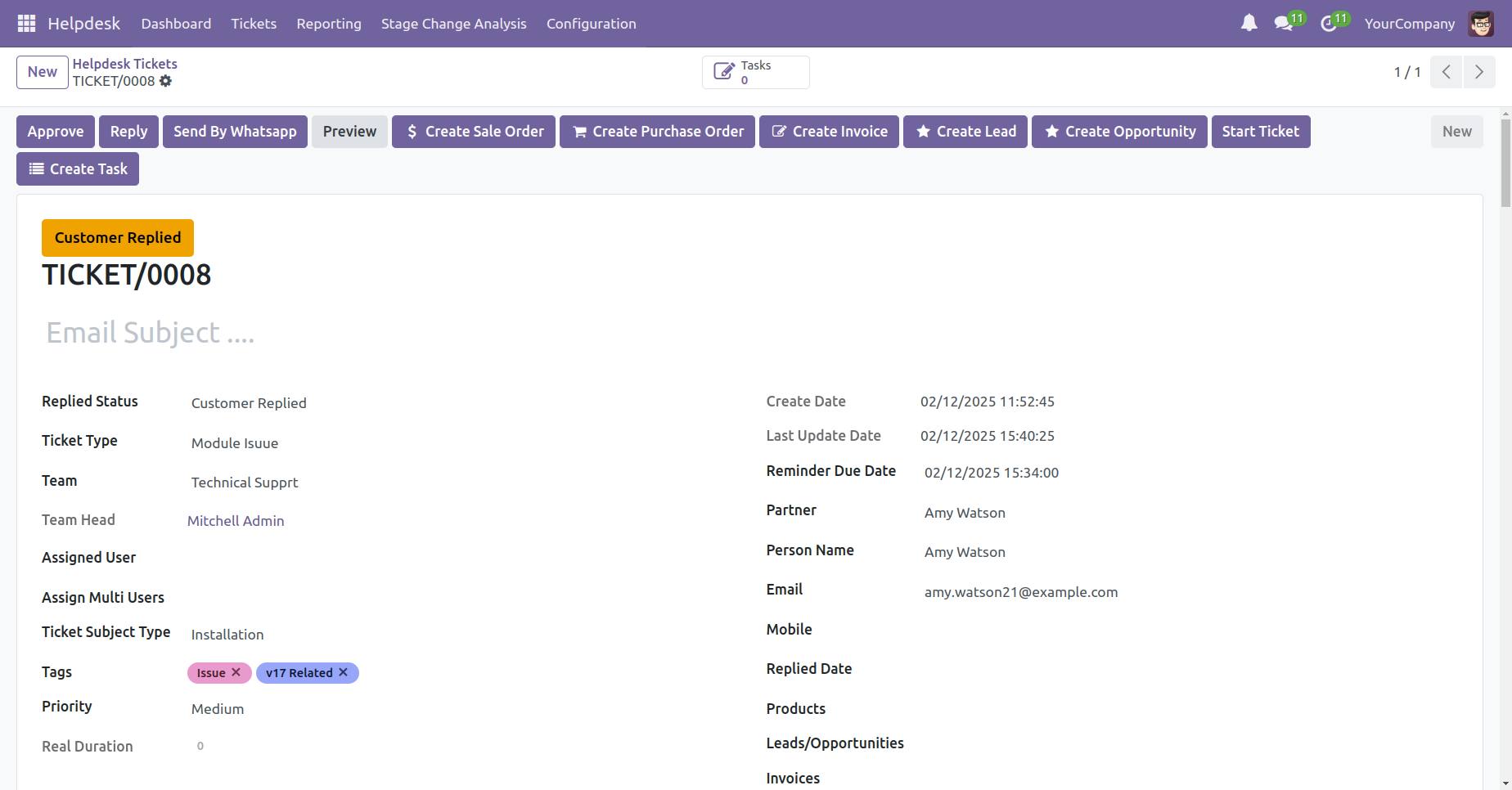Click Create Purchase Order button
Screen dimensions: 1512x790
[x=657, y=132]
